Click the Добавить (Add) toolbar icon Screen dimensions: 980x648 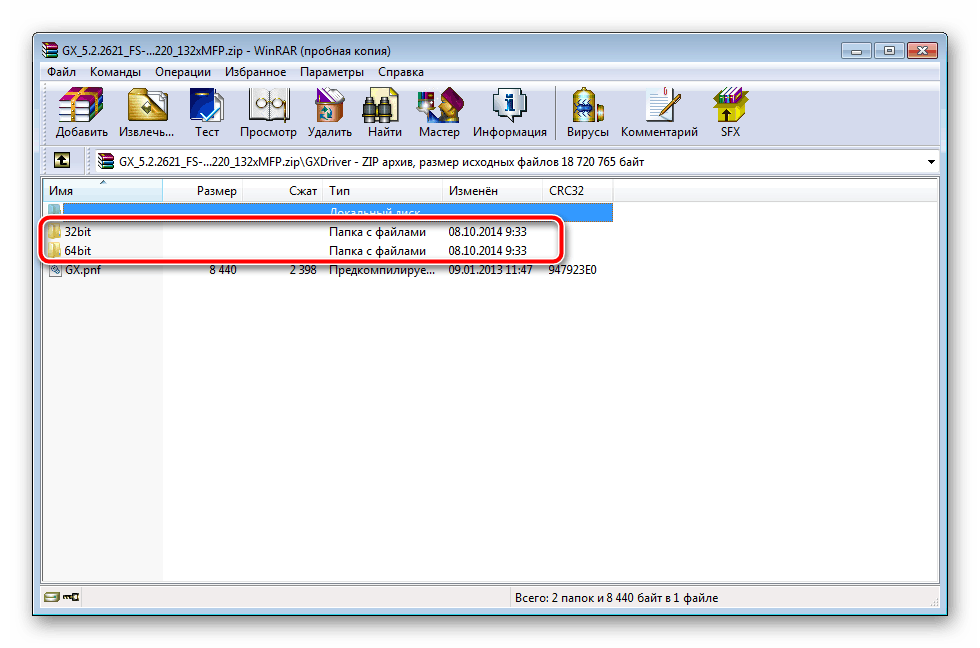[x=82, y=112]
